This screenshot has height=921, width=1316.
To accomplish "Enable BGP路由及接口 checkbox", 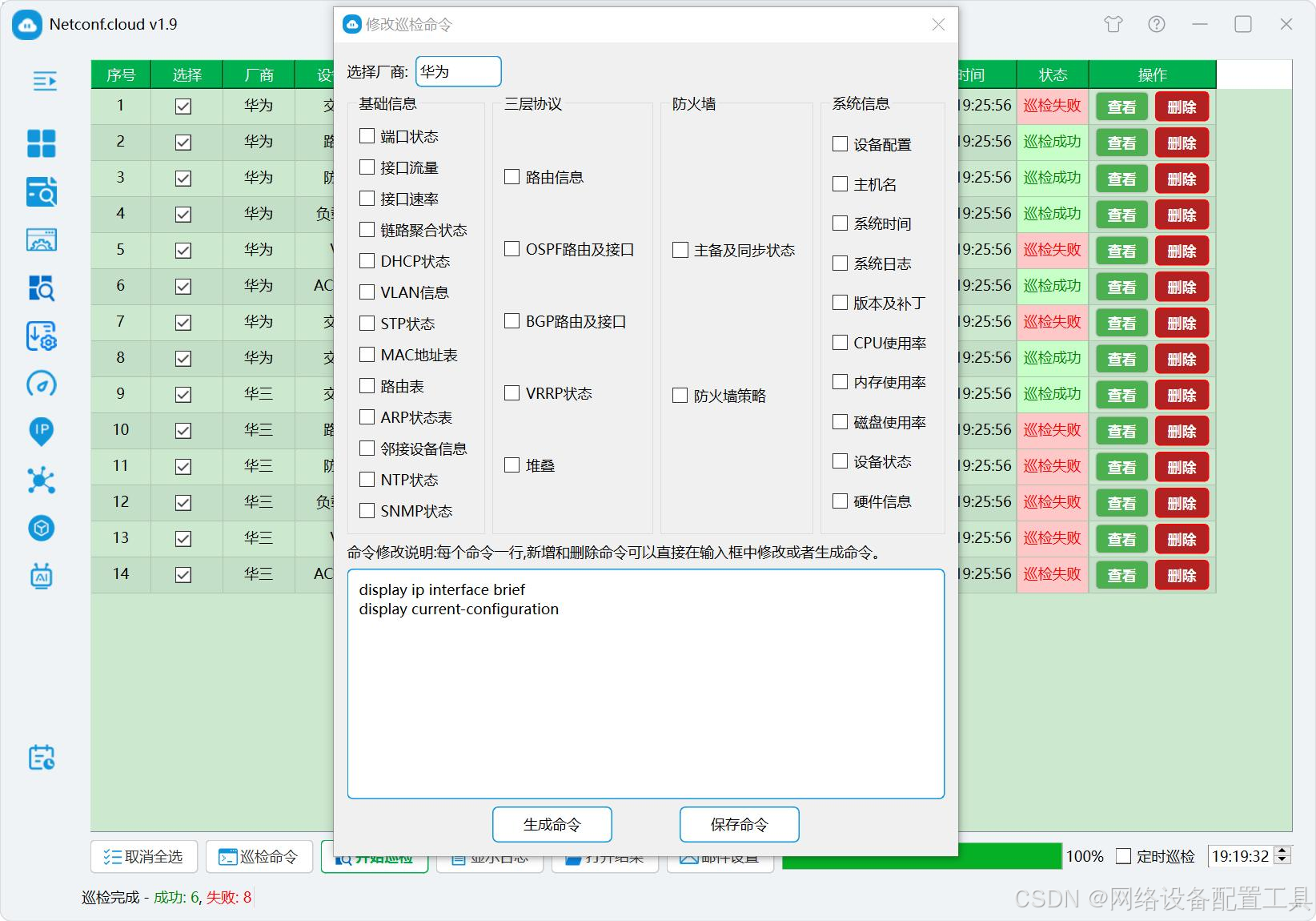I will (512, 321).
